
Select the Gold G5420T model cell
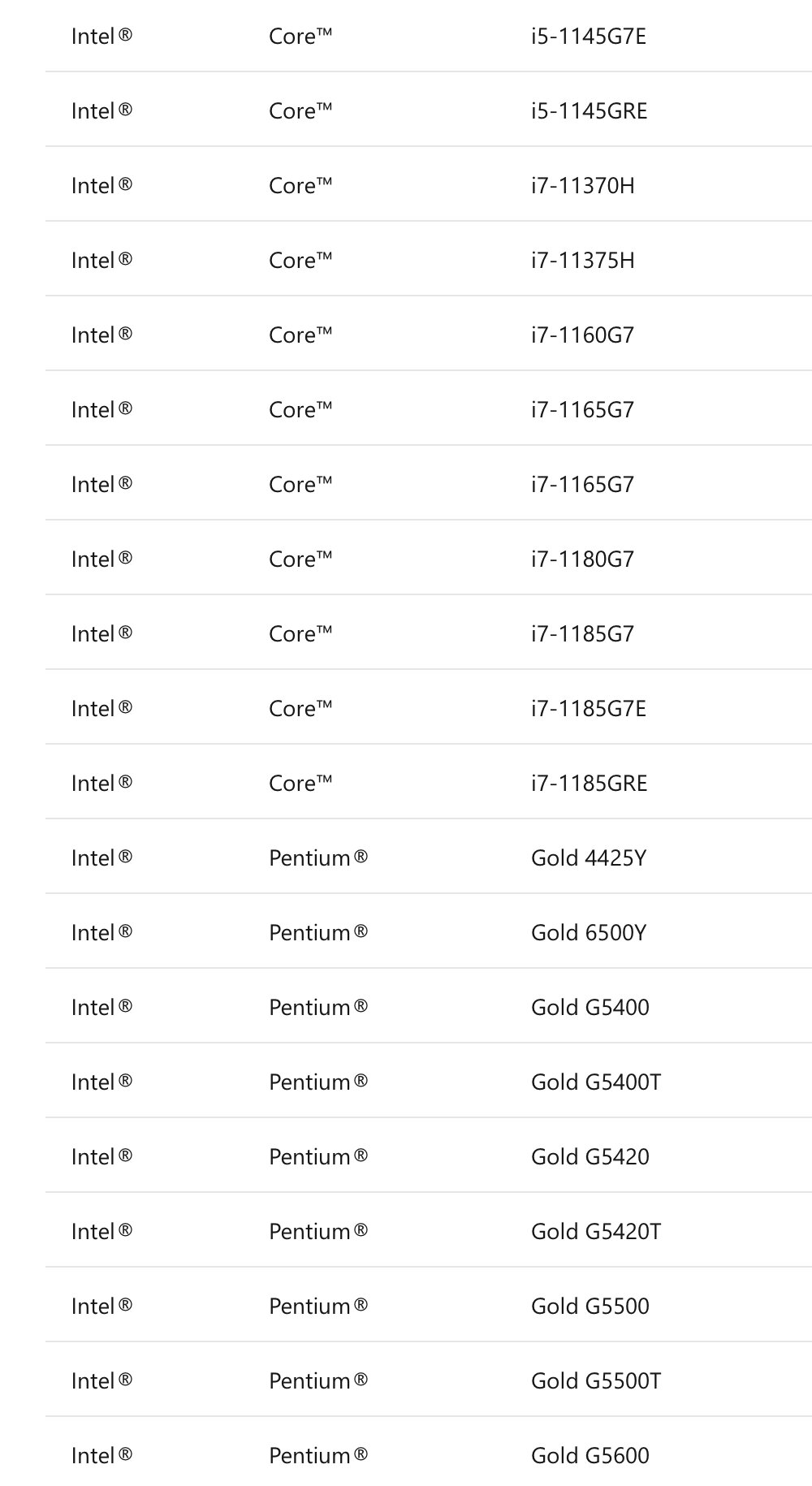tap(596, 1232)
